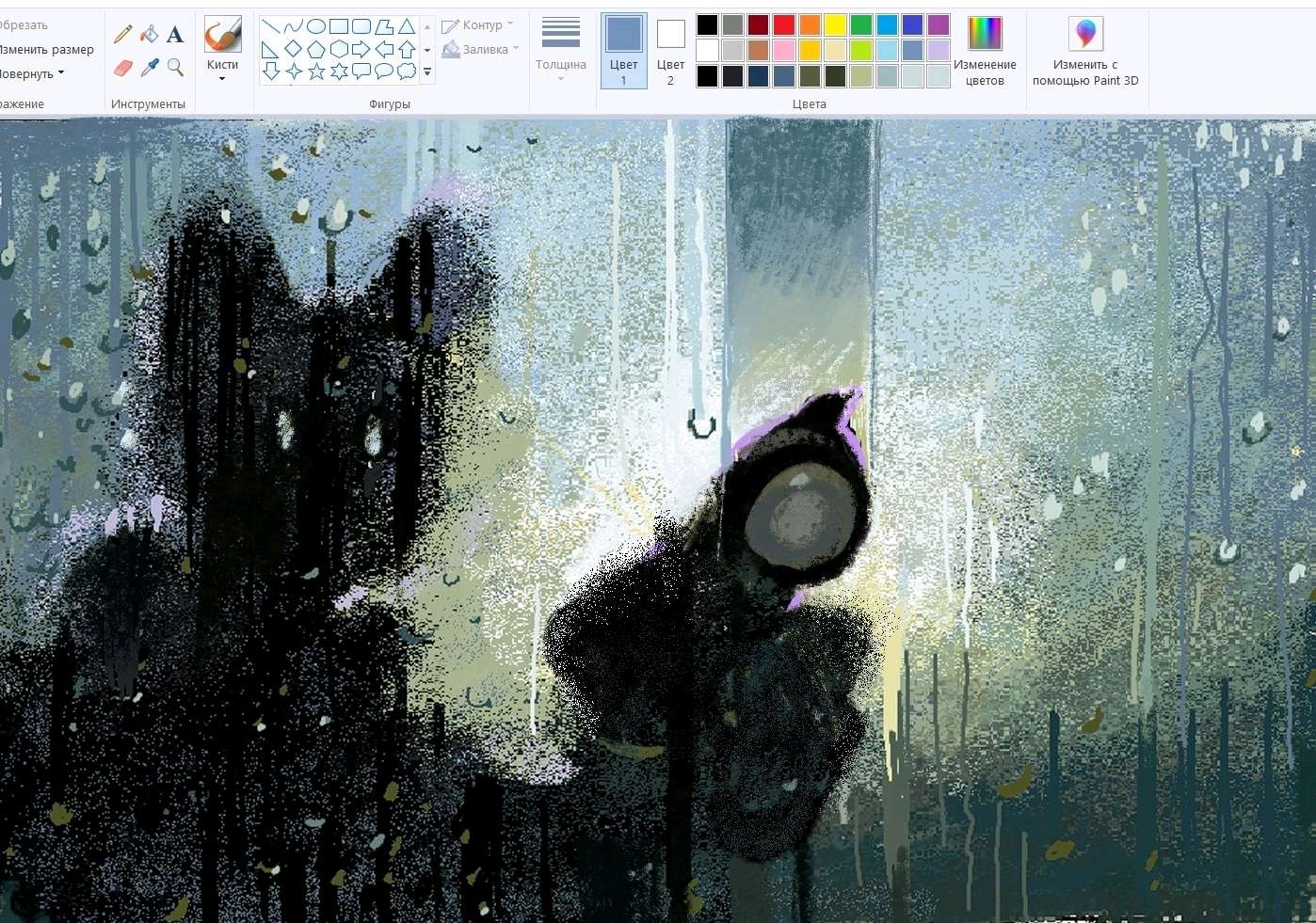Choose the oval shape in Фигуры
Viewport: 1316px width, 923px height.
pos(316,26)
